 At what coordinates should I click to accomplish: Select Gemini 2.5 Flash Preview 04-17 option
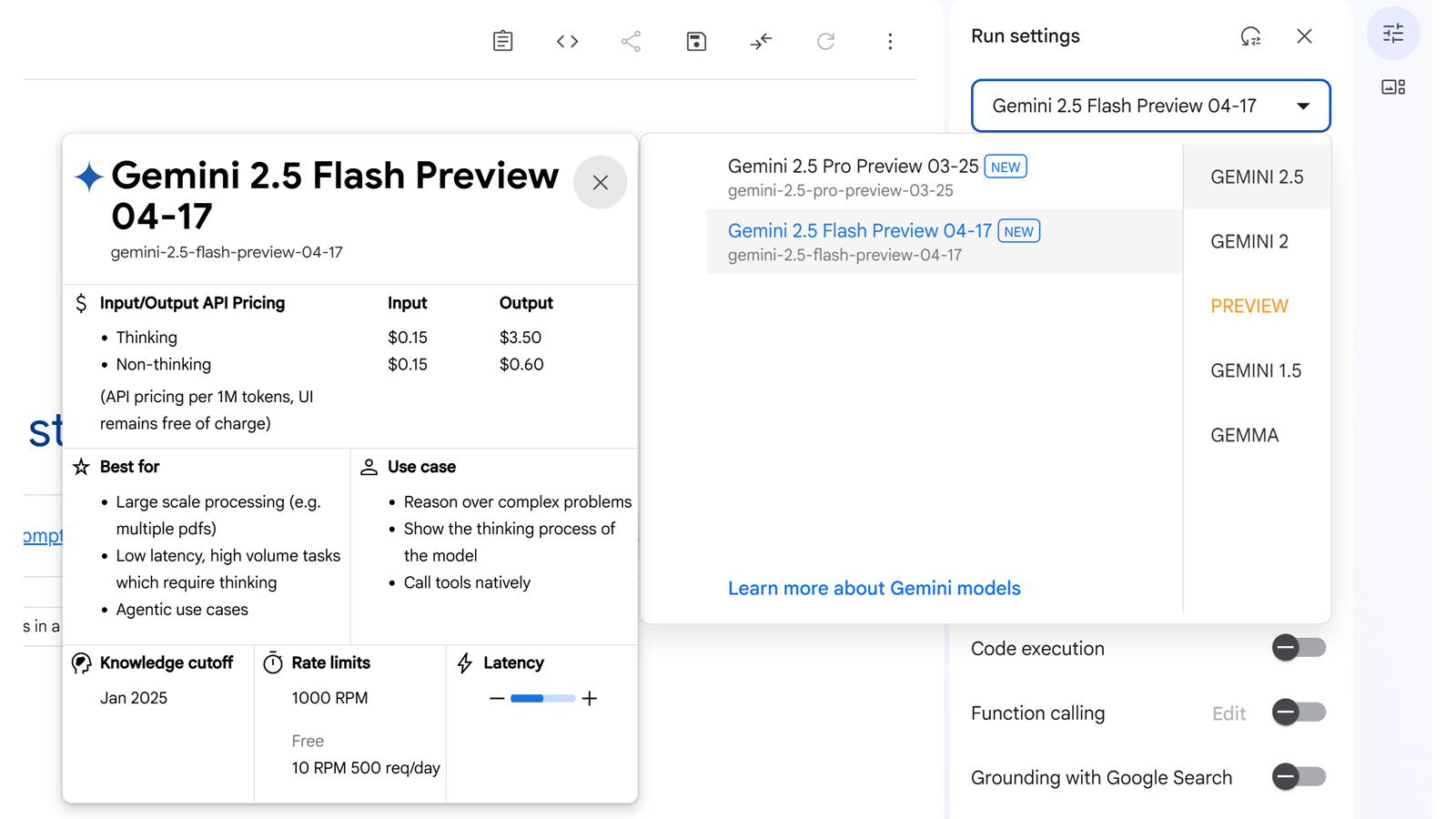click(x=945, y=242)
